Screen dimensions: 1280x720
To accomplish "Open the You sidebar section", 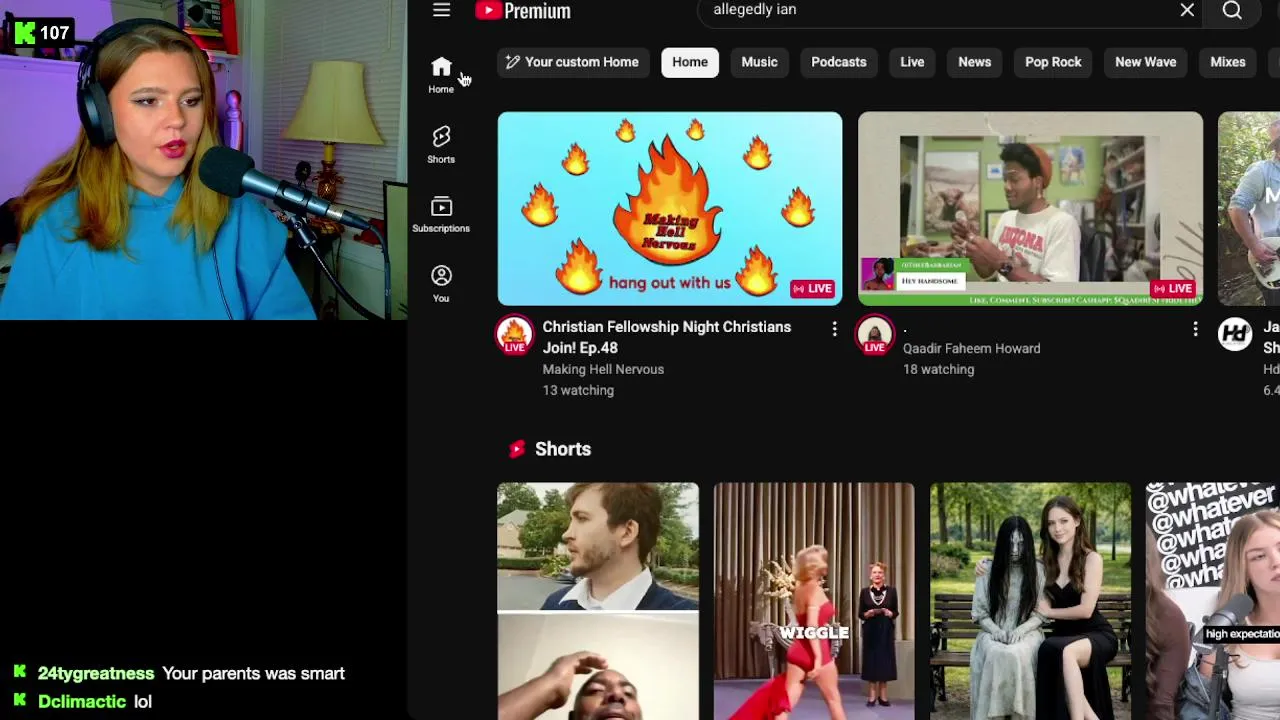I will (x=441, y=284).
